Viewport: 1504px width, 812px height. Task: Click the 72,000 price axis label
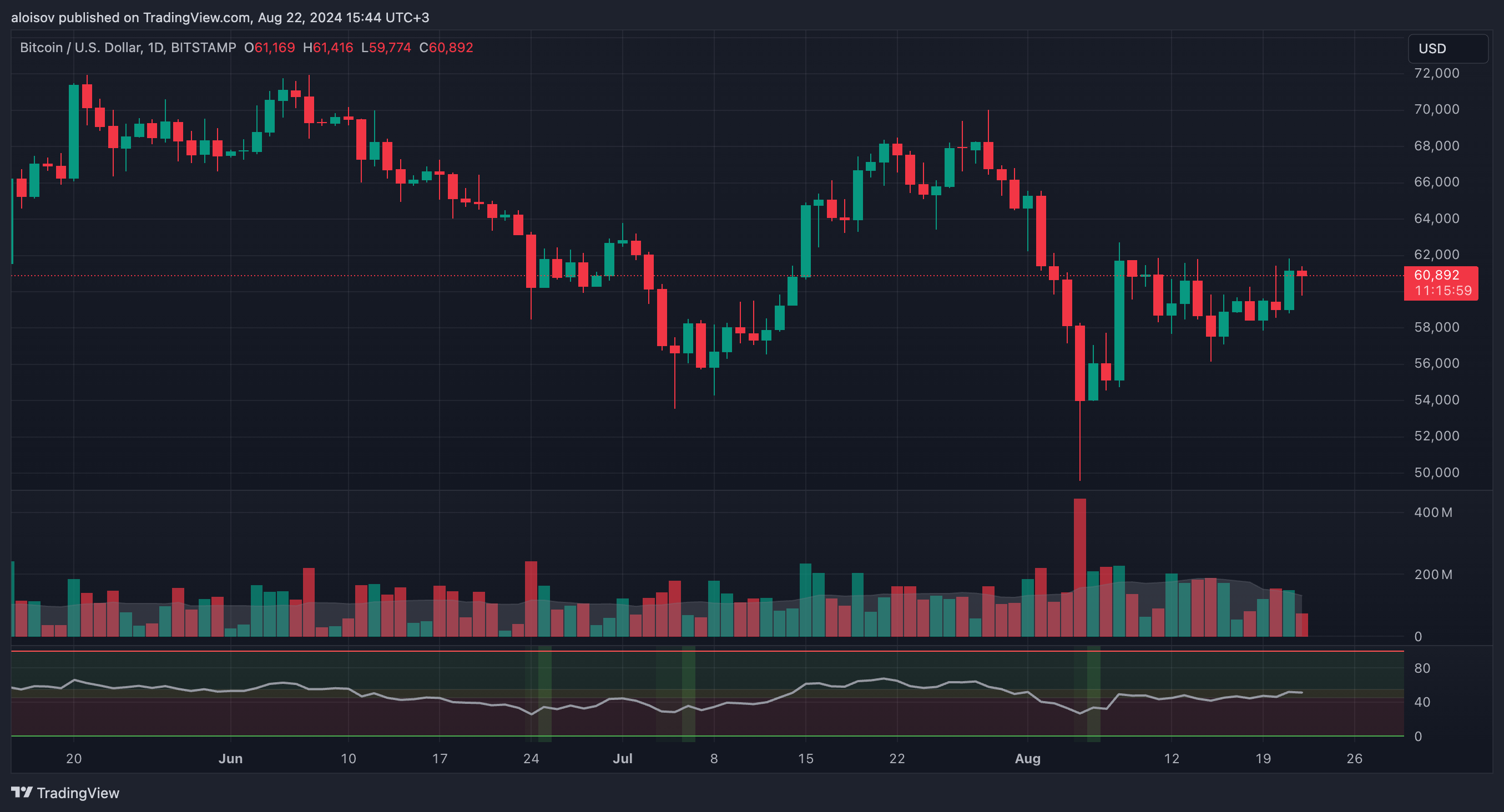pyautogui.click(x=1436, y=74)
